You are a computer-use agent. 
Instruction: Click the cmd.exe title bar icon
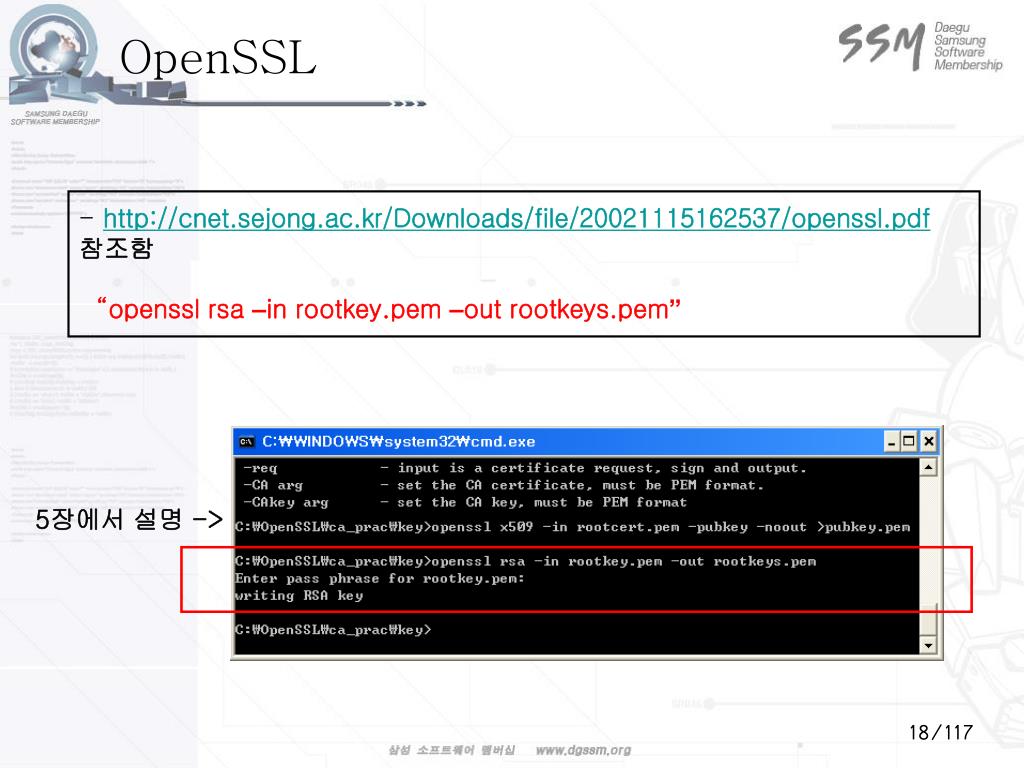[246, 442]
